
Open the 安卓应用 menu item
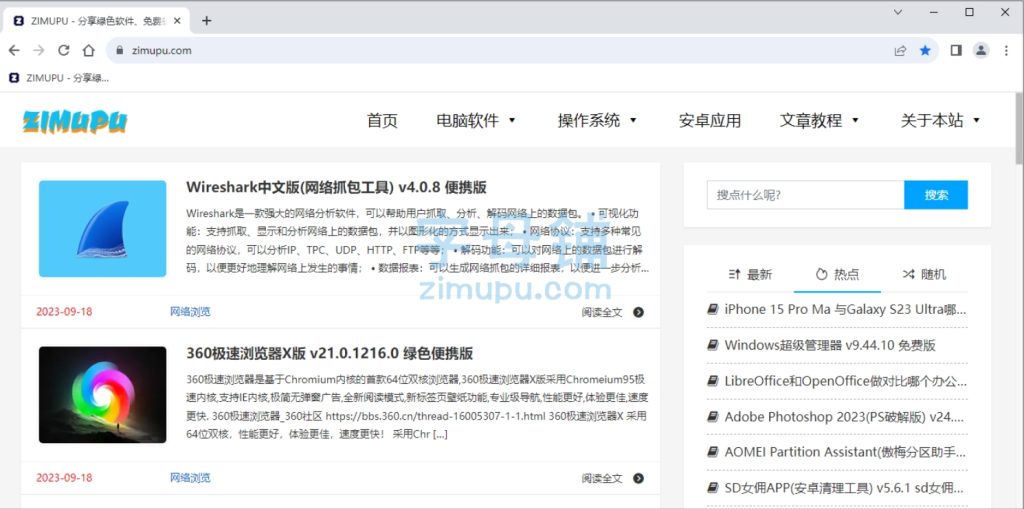(x=710, y=120)
